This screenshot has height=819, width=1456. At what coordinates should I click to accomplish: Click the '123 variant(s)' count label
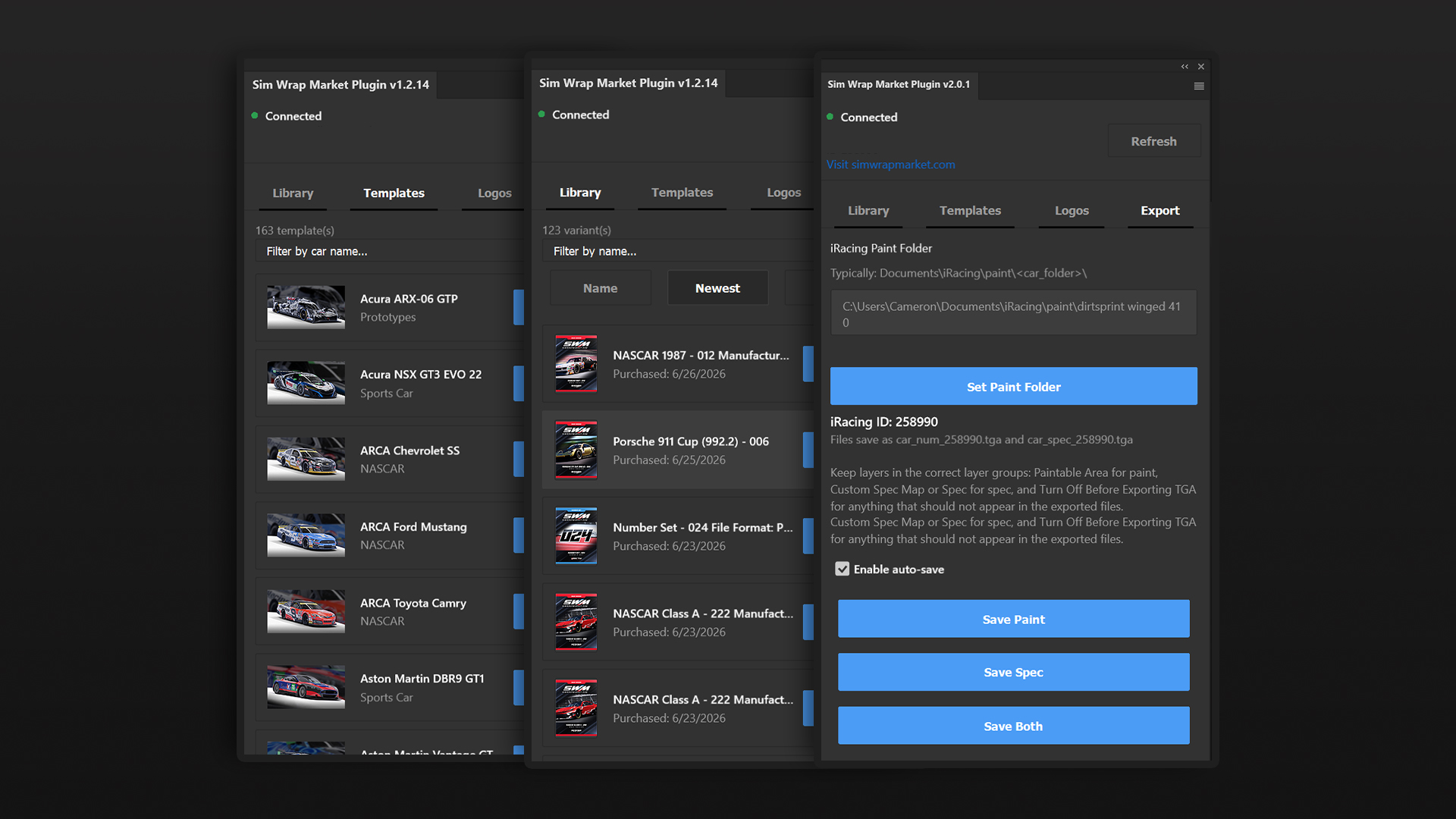[576, 230]
